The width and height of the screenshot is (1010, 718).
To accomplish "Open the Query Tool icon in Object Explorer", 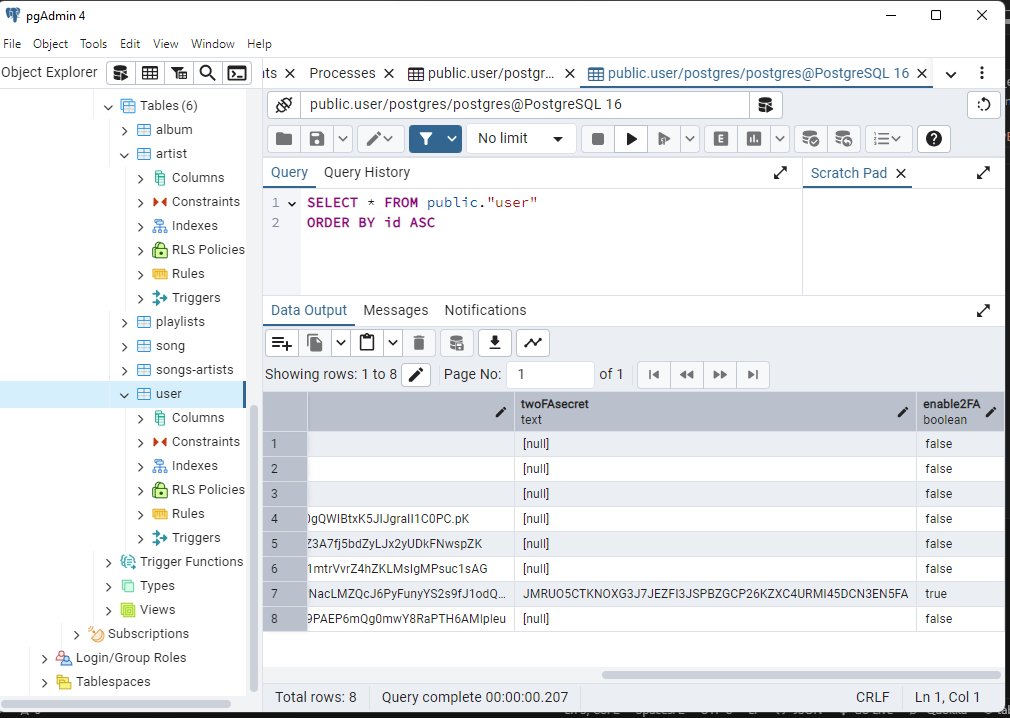I will coord(120,73).
